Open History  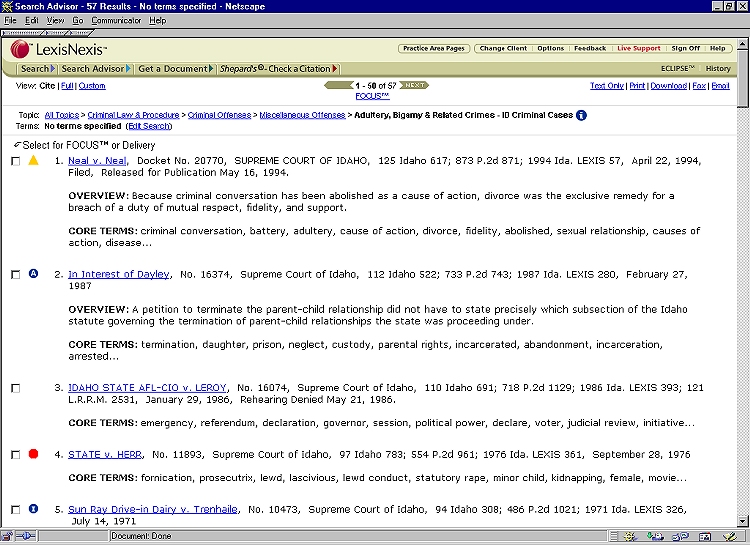(718, 68)
